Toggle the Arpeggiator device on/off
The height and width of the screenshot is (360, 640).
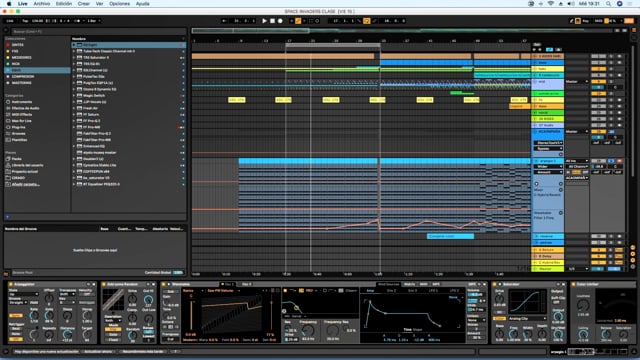pyautogui.click(x=11, y=284)
